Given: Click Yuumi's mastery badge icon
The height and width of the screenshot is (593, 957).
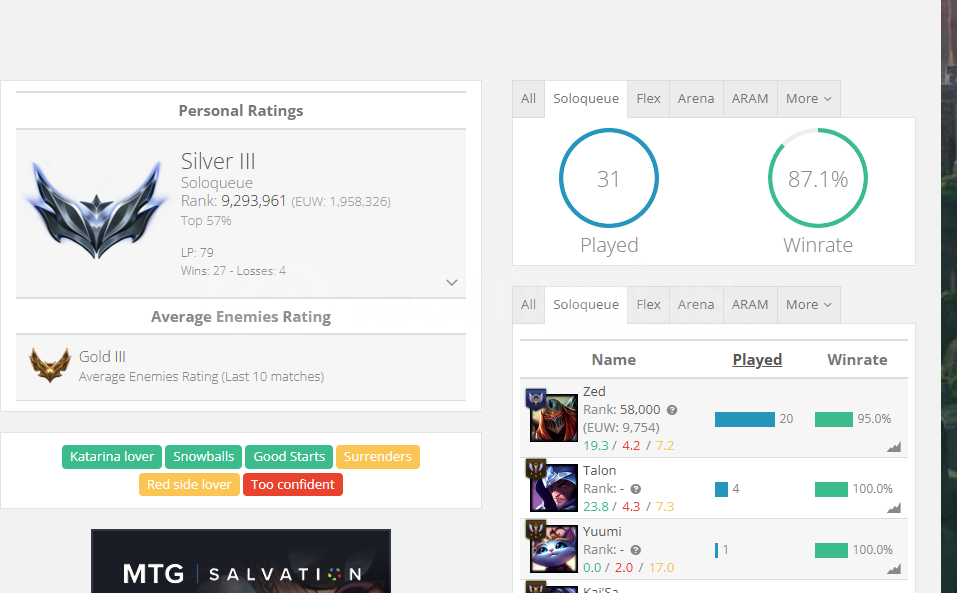Looking at the screenshot, I should [x=536, y=530].
